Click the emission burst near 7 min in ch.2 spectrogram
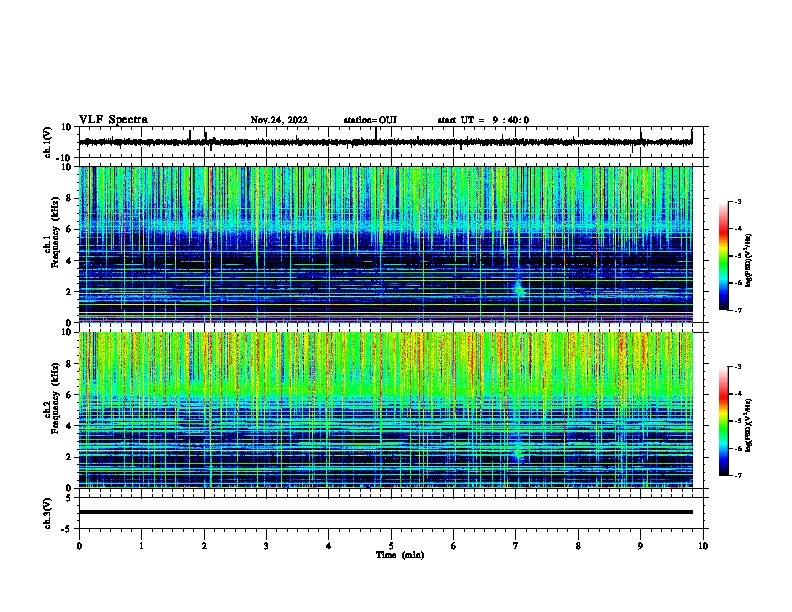The image size is (792, 612). pyautogui.click(x=518, y=452)
